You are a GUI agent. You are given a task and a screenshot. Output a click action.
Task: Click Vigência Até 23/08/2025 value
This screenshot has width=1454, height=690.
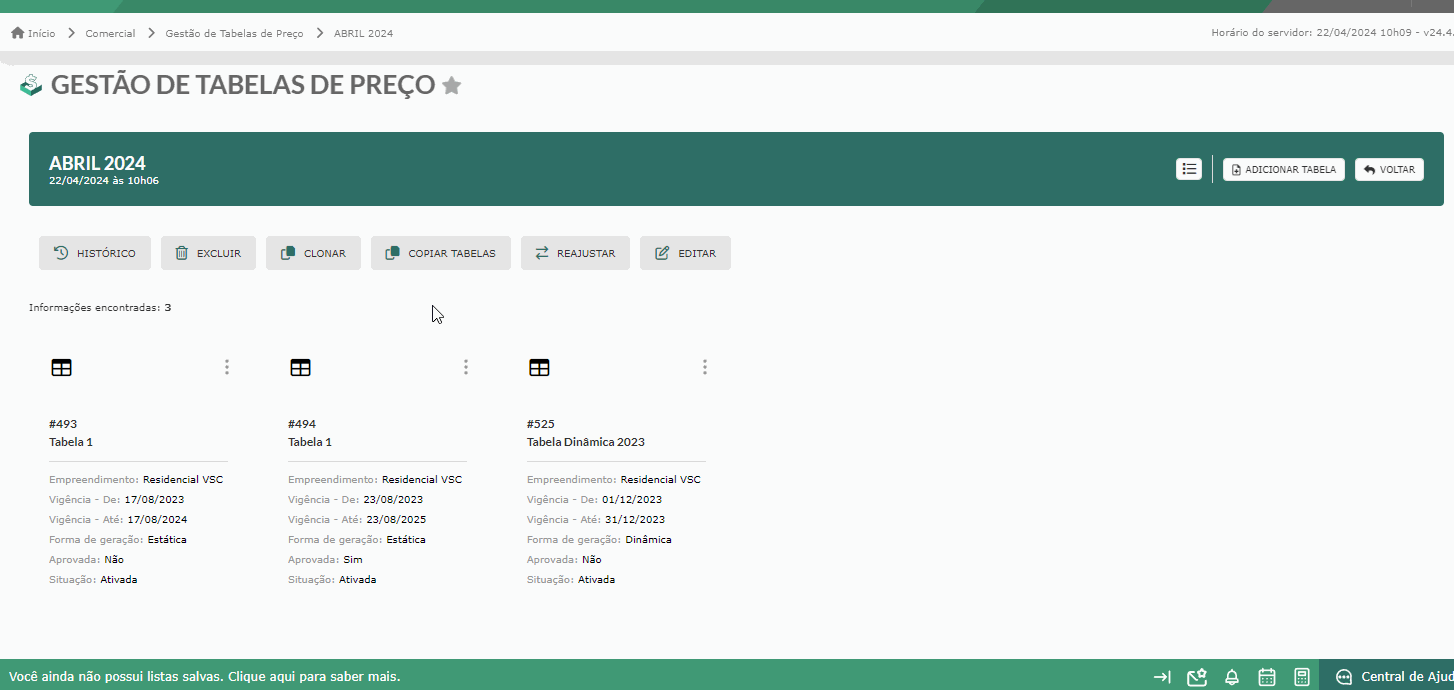pos(396,520)
